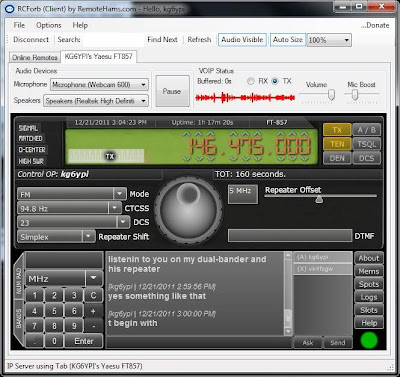Image resolution: width=400 pixels, height=377 pixels.
Task: Click the chat scrollbar down arrow
Action: (288, 331)
